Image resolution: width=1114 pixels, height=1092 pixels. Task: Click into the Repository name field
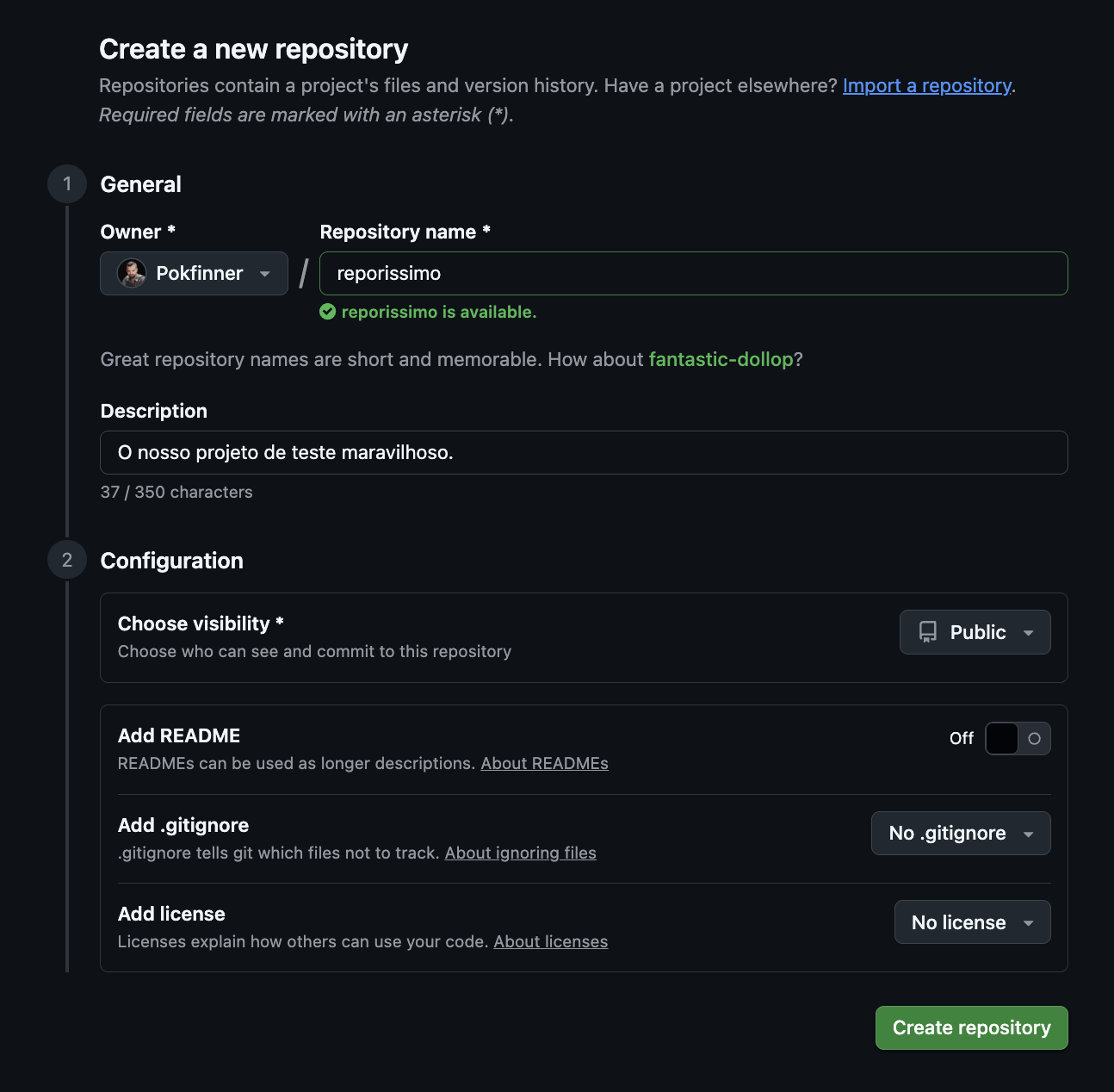point(693,274)
